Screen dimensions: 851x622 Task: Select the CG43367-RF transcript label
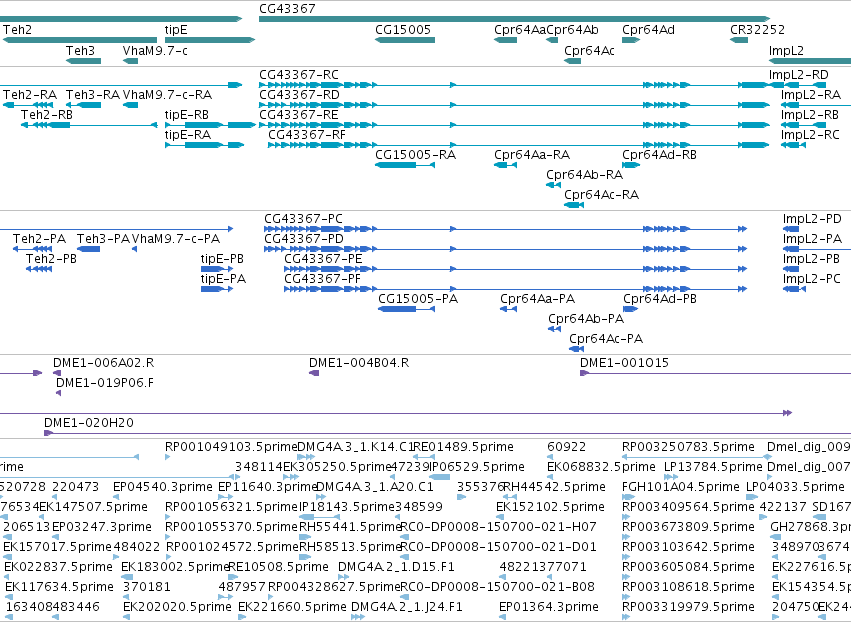coord(307,135)
